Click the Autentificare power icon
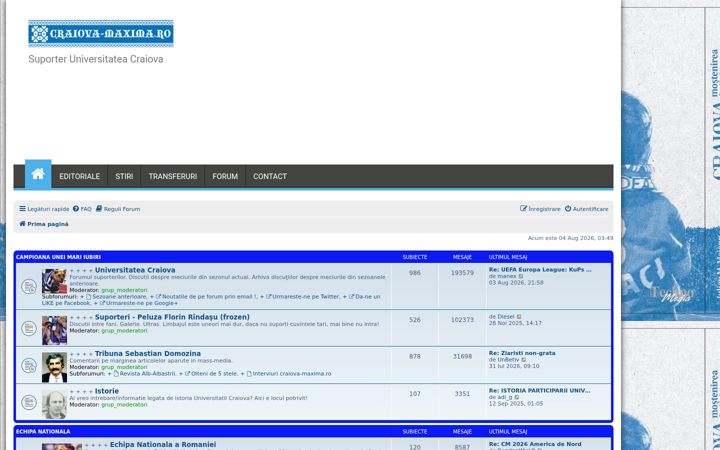Viewport: 720px width, 450px height. pos(568,209)
